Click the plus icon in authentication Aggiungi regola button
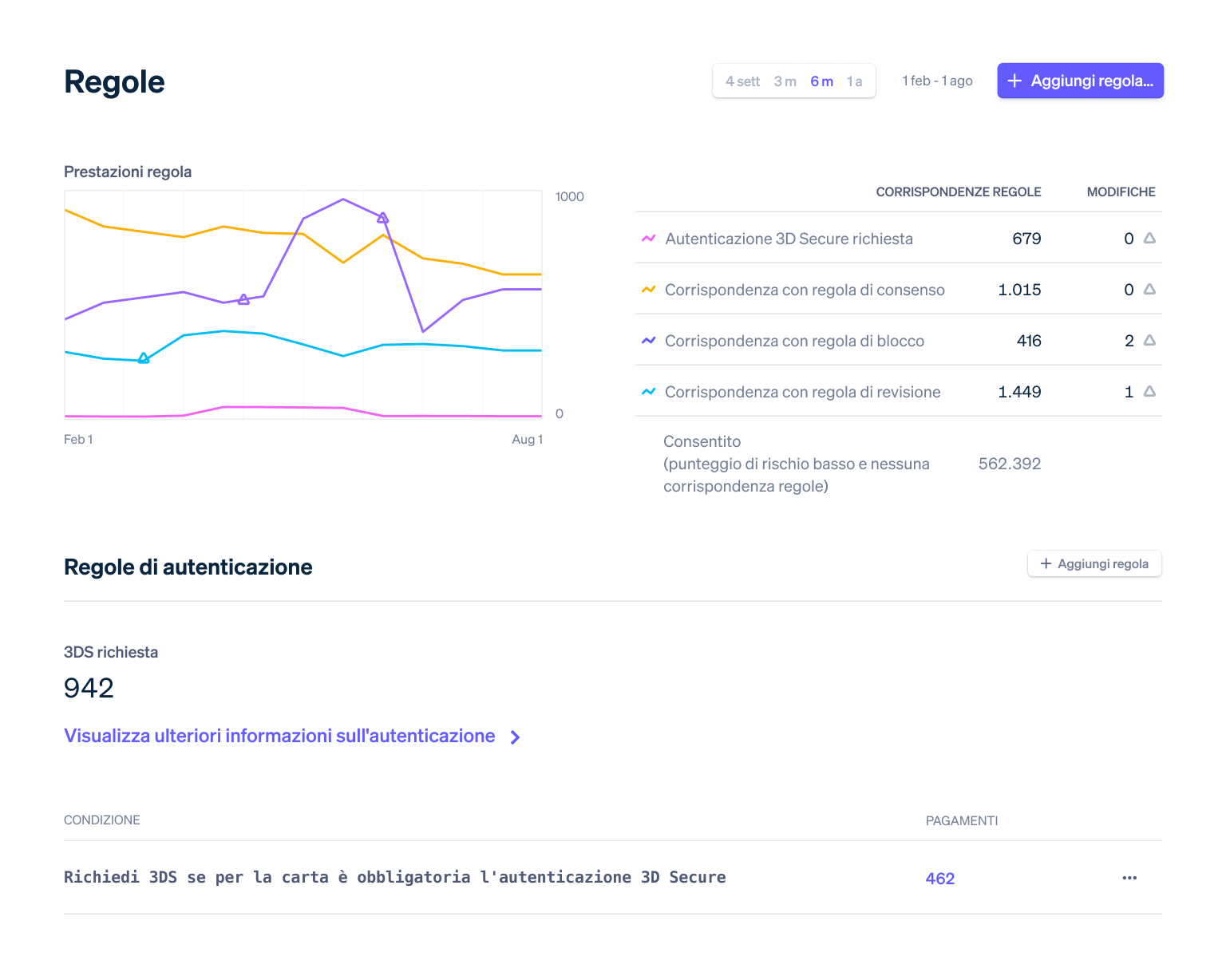The image size is (1226, 980). click(x=1046, y=563)
